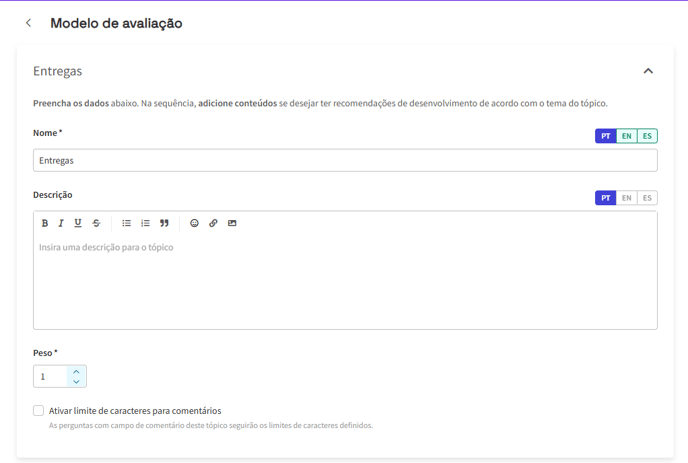
Task: Click the Ativar limite de caracteres label
Action: click(x=135, y=411)
